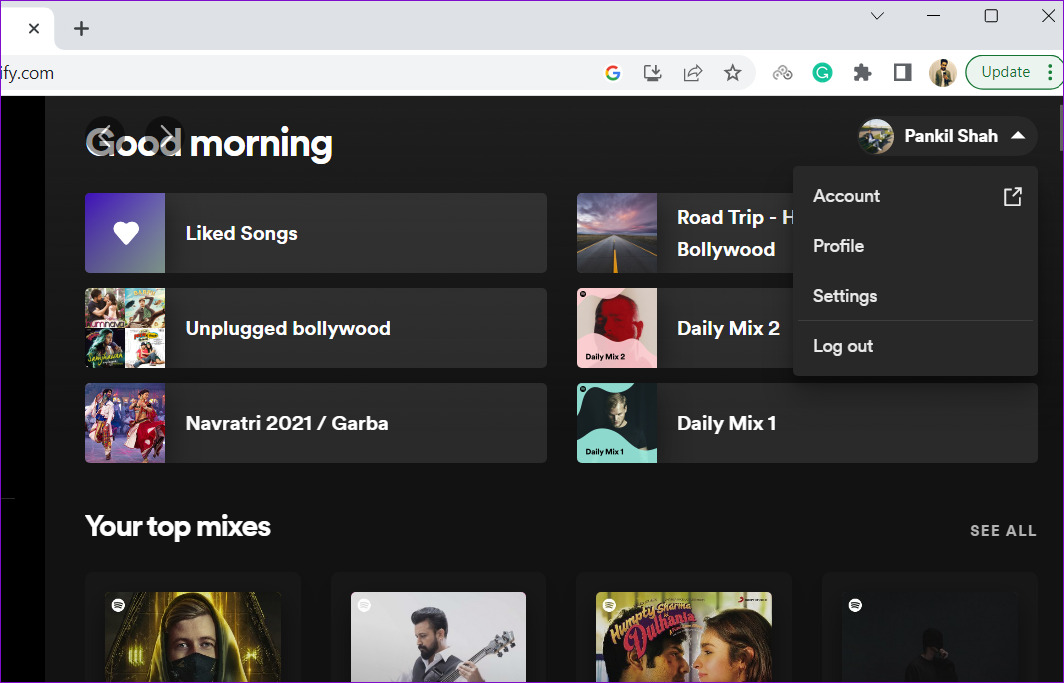
Task: Go back in Spotify navigation
Action: pos(104,136)
